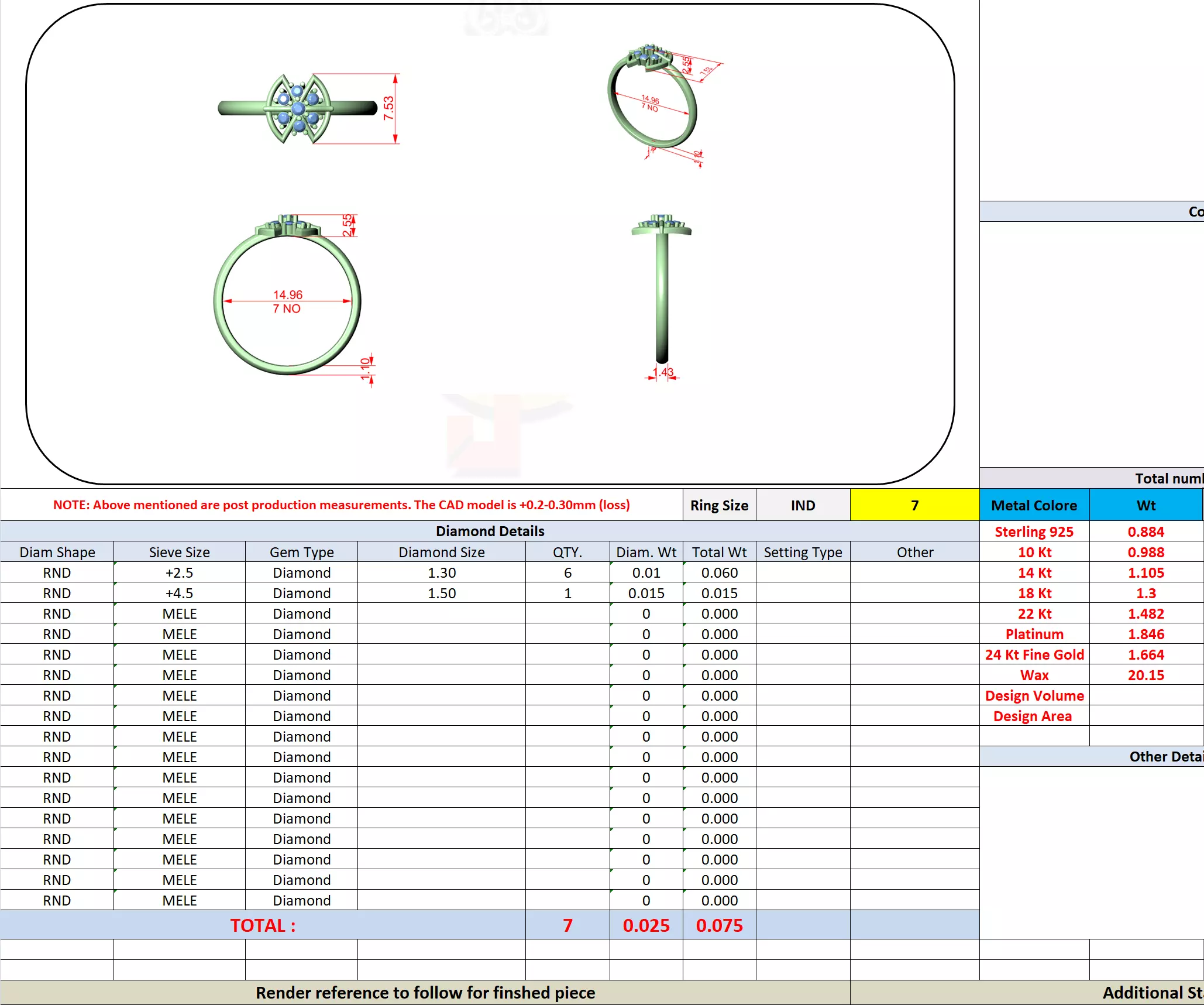Click the red TOTAL : label row

click(263, 925)
